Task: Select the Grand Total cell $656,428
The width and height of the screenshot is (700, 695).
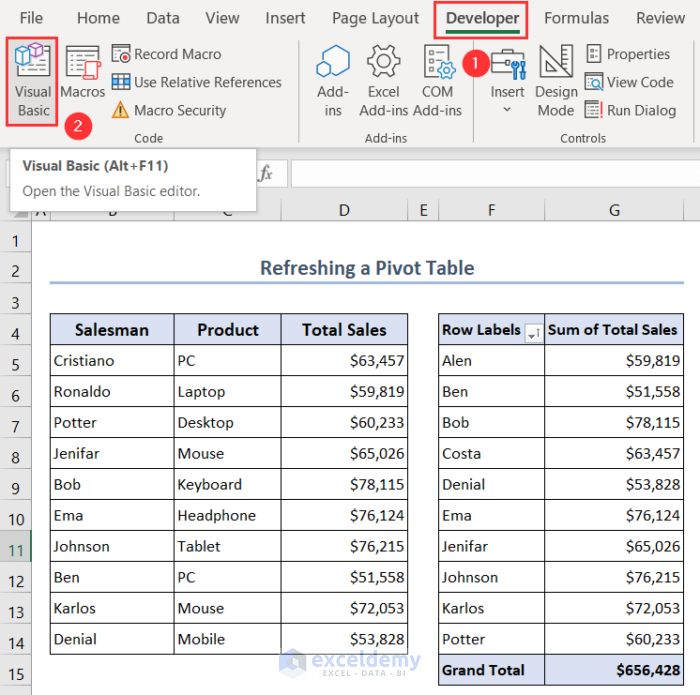Action: (613, 670)
